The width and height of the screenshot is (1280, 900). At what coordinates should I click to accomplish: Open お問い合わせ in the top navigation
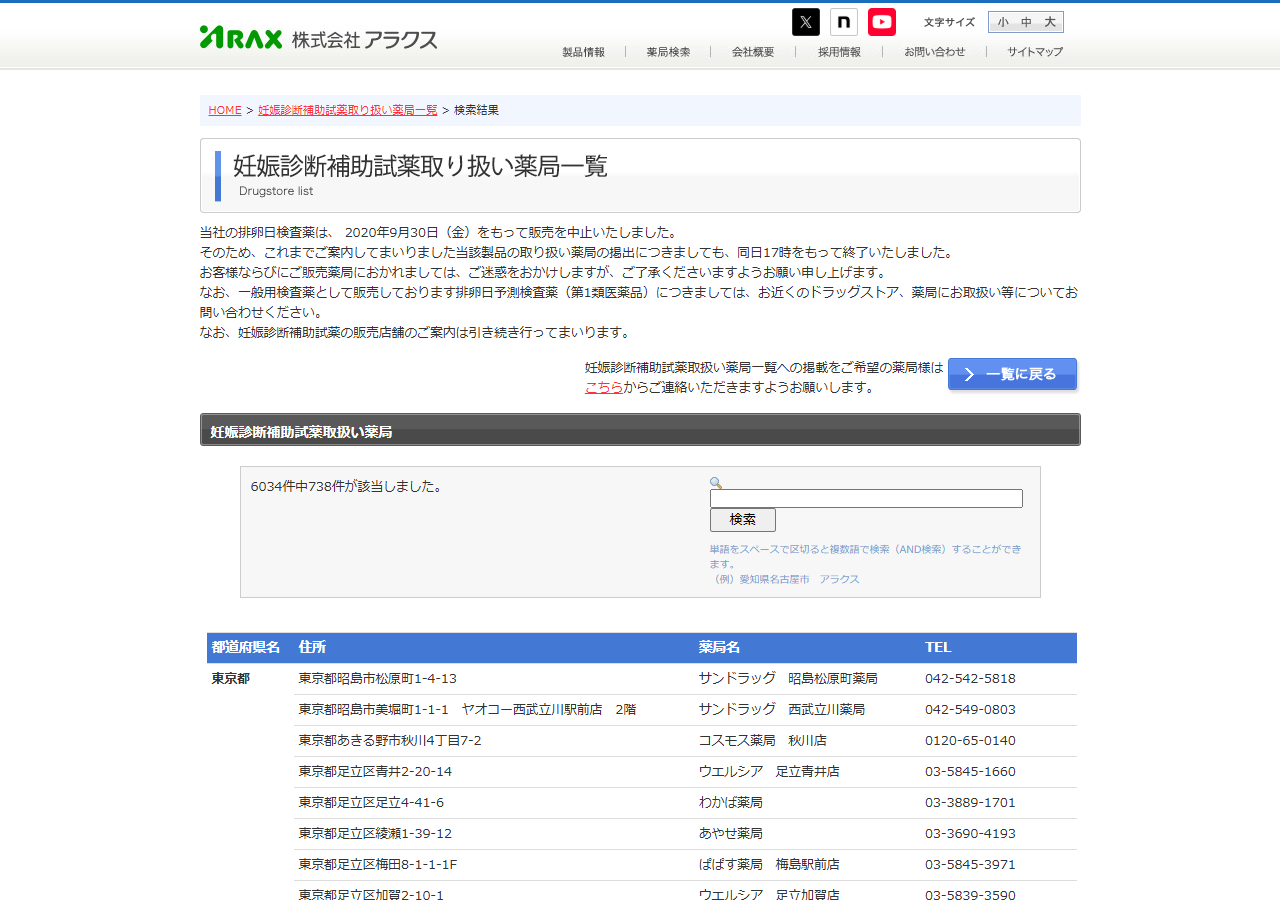point(935,52)
